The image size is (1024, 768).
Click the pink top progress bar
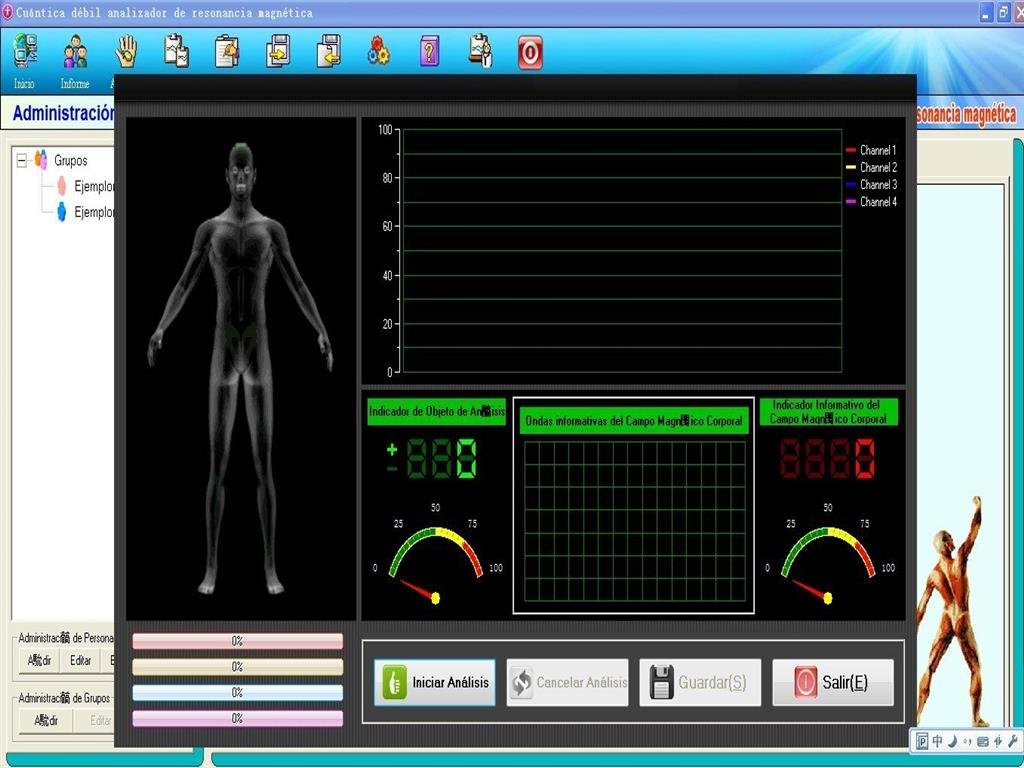tap(237, 641)
